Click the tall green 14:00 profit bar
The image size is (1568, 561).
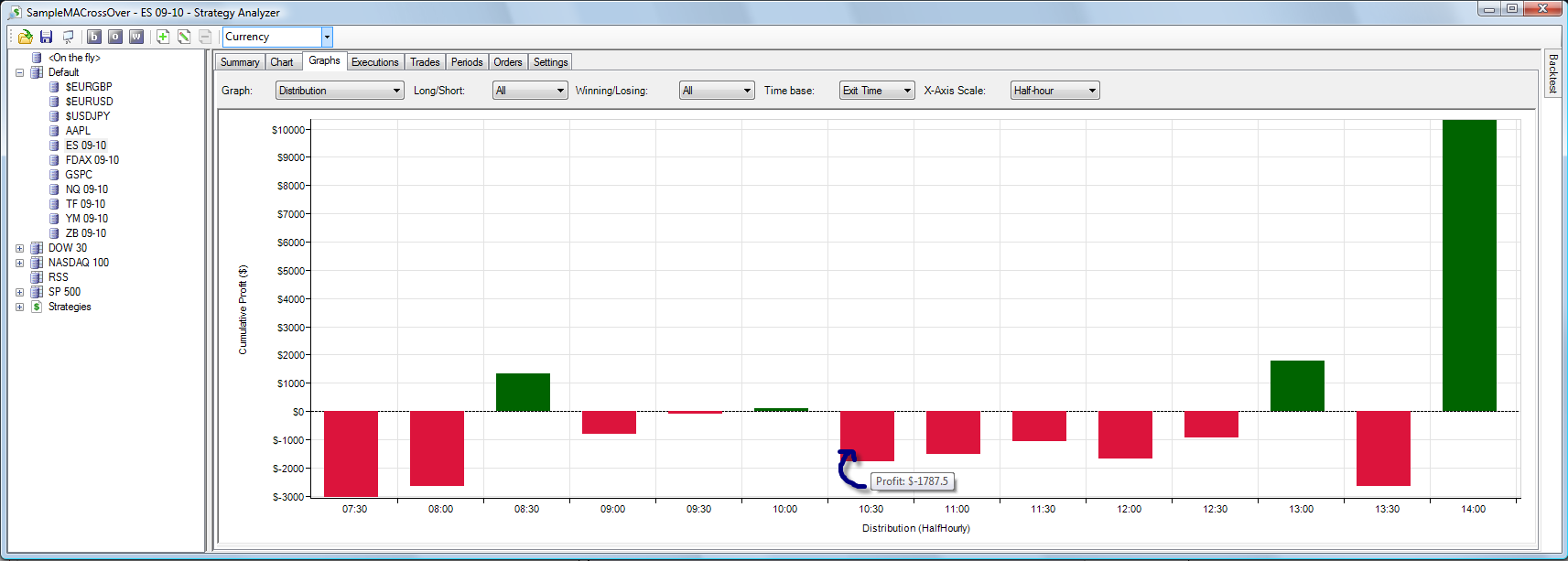(x=1469, y=265)
